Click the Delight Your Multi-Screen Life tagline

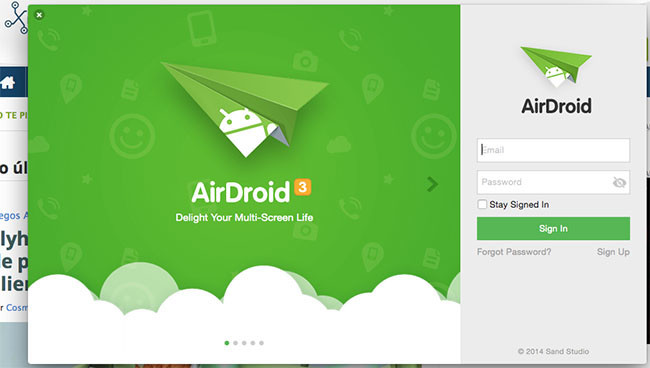click(x=244, y=218)
